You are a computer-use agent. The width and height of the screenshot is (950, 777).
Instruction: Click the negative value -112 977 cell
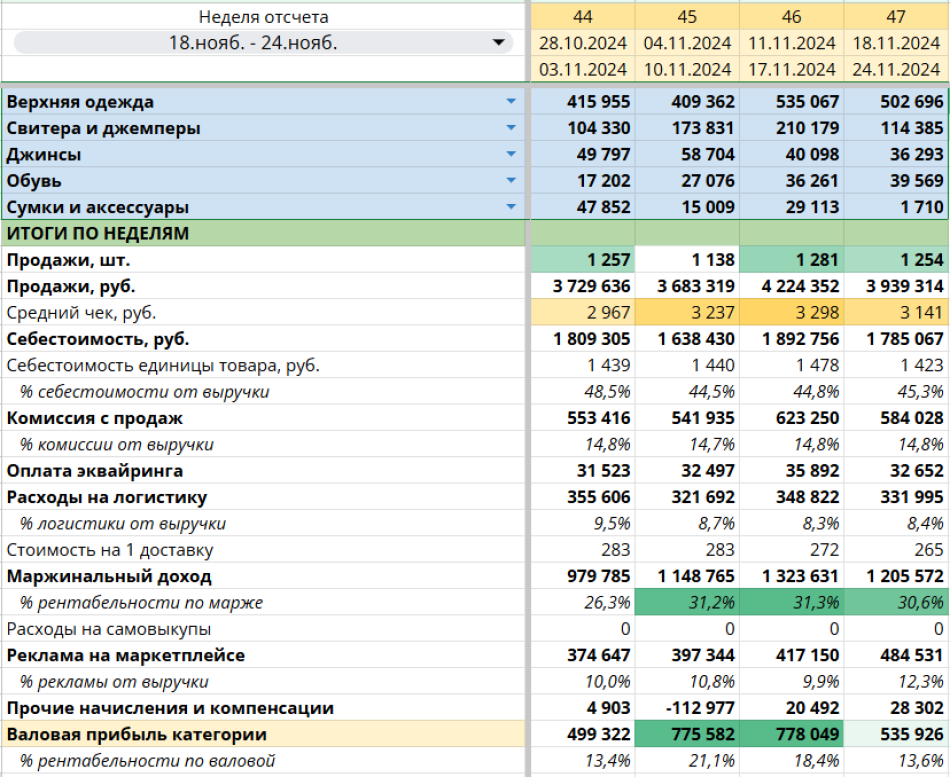[687, 708]
